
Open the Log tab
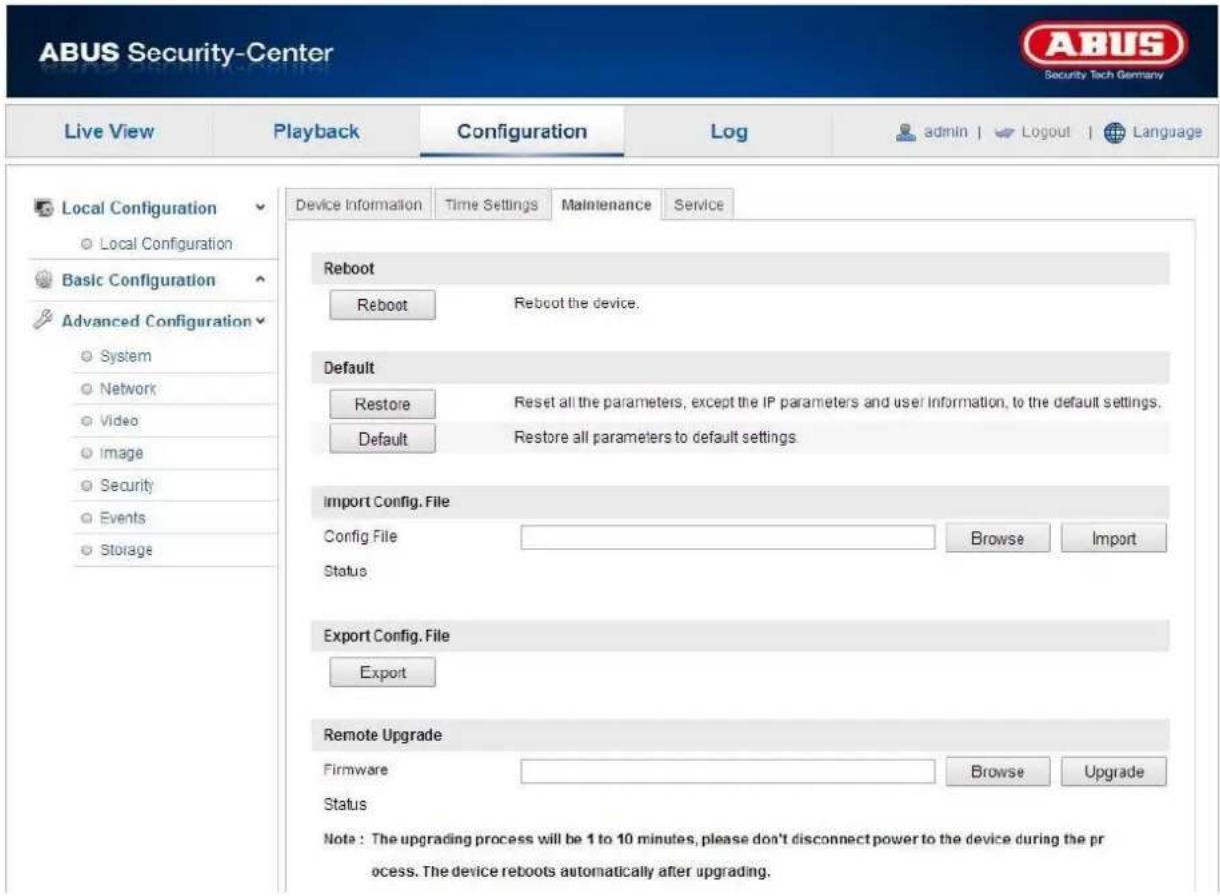(x=728, y=131)
